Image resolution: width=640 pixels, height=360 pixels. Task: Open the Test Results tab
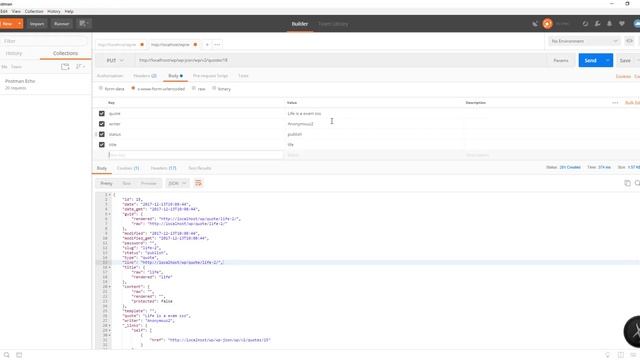pos(200,168)
